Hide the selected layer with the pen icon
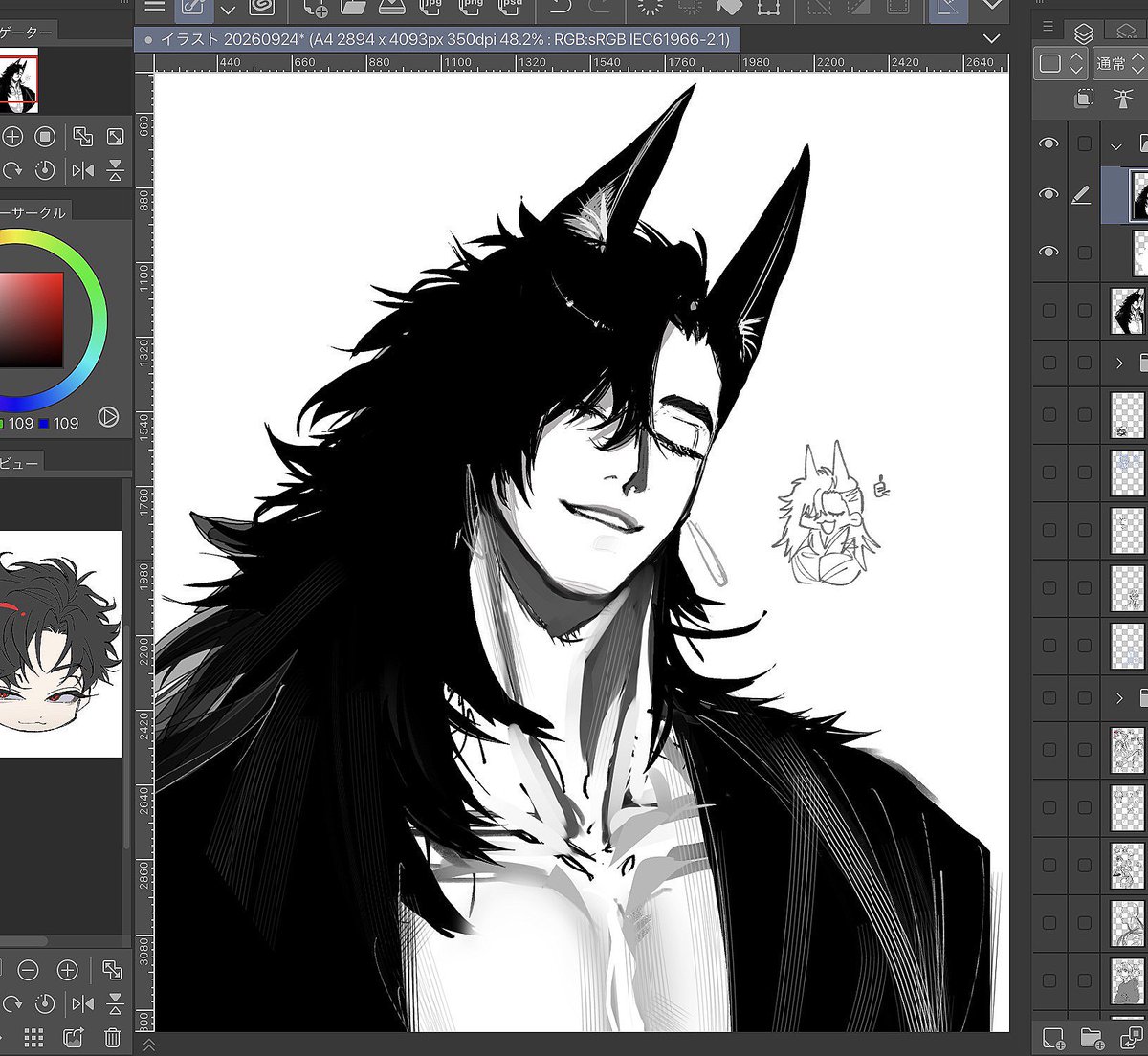The image size is (1148, 1056). (x=1049, y=194)
